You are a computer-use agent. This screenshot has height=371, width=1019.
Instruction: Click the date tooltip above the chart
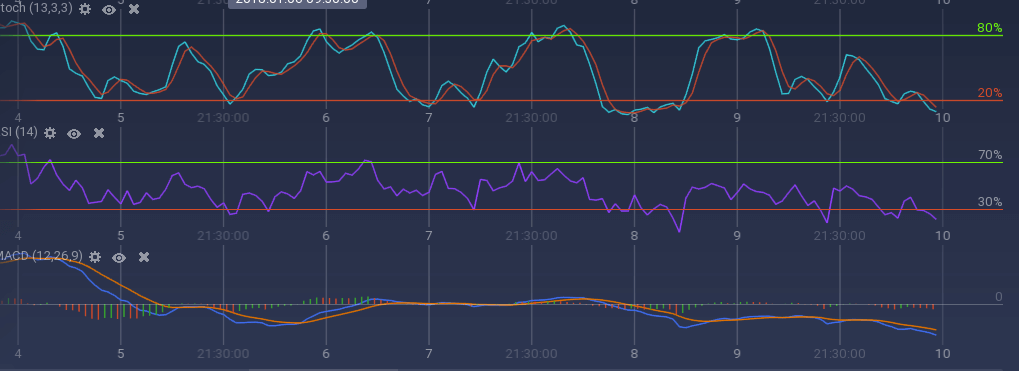[298, 3]
